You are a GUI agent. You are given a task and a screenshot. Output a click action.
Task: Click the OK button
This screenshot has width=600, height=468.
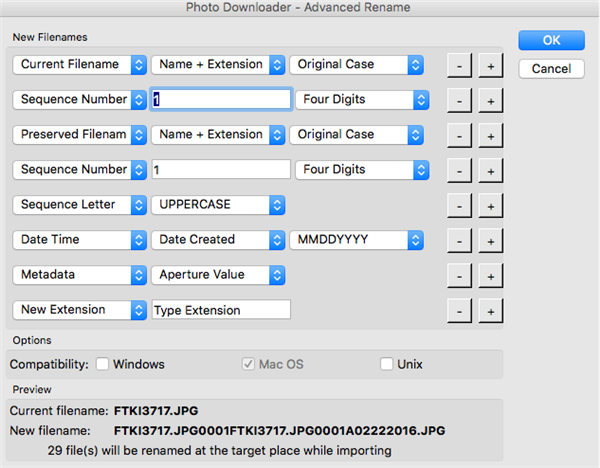551,40
